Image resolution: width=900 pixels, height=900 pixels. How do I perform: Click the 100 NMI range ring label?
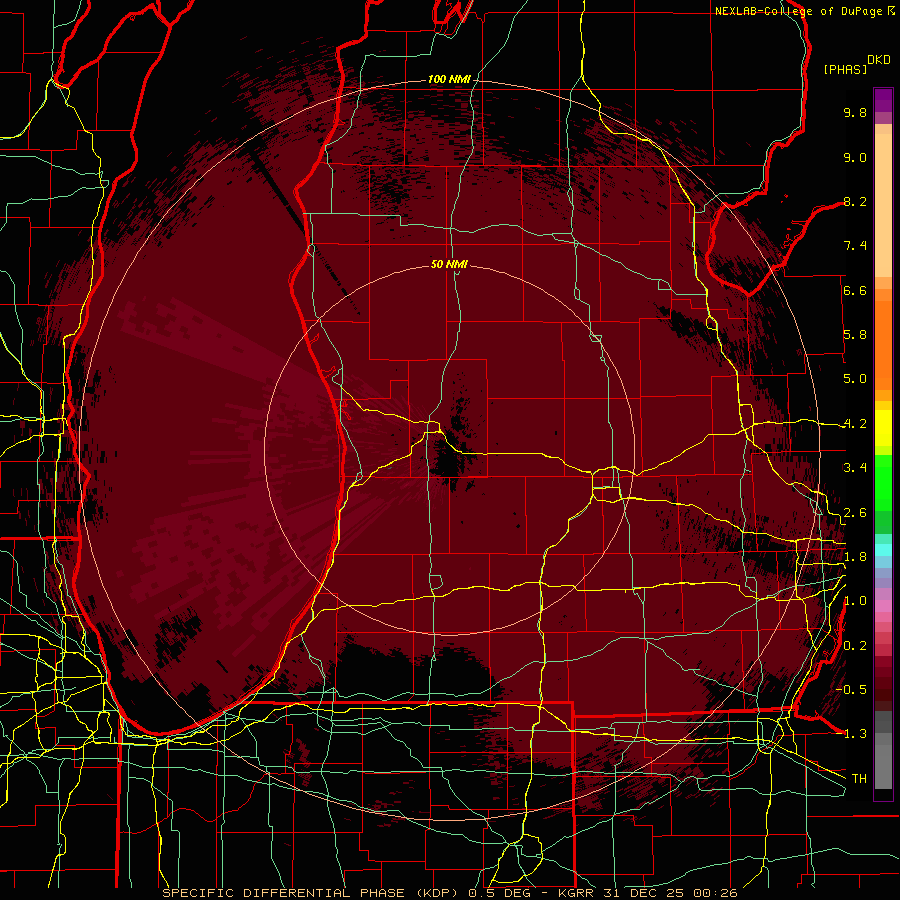pyautogui.click(x=449, y=79)
